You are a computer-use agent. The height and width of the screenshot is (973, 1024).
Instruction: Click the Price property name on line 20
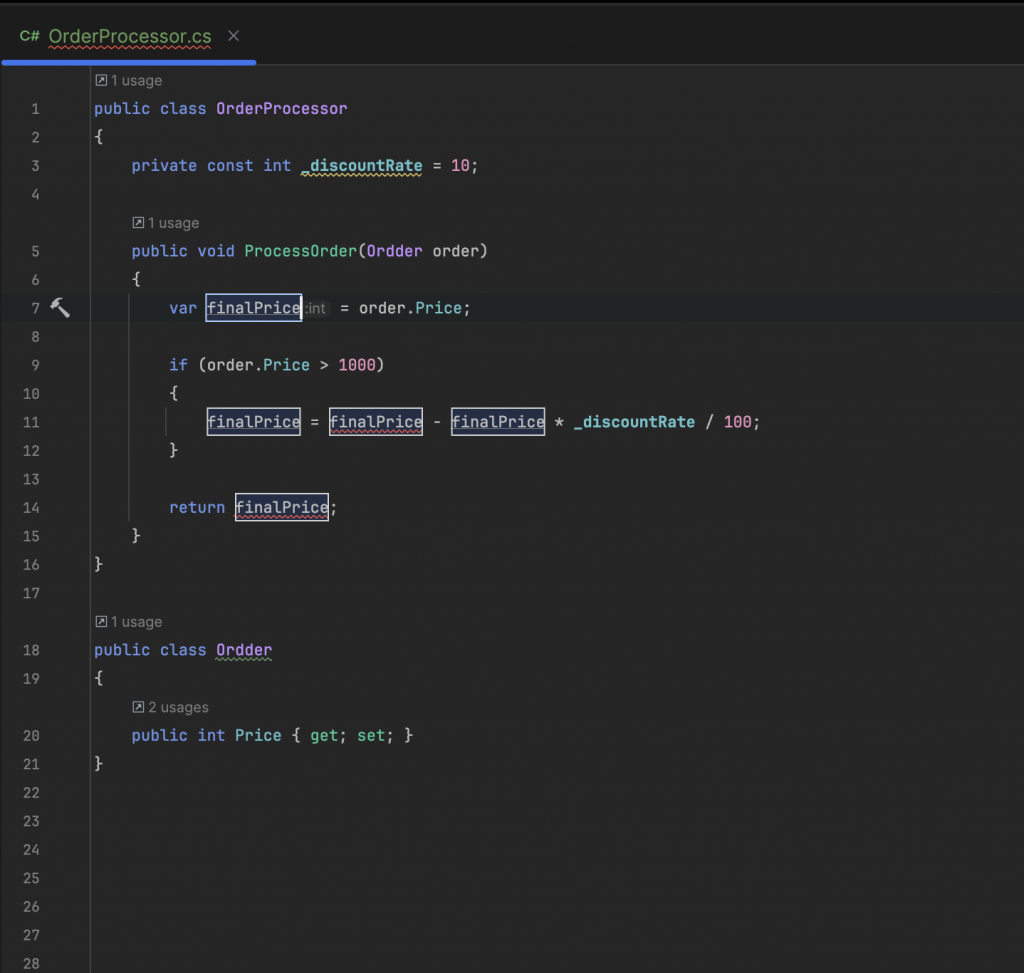(x=258, y=736)
